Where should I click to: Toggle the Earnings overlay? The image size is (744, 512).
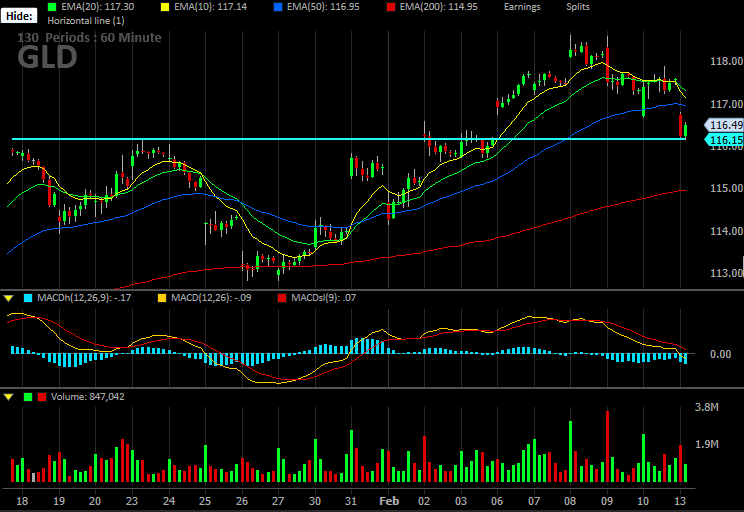[522, 7]
